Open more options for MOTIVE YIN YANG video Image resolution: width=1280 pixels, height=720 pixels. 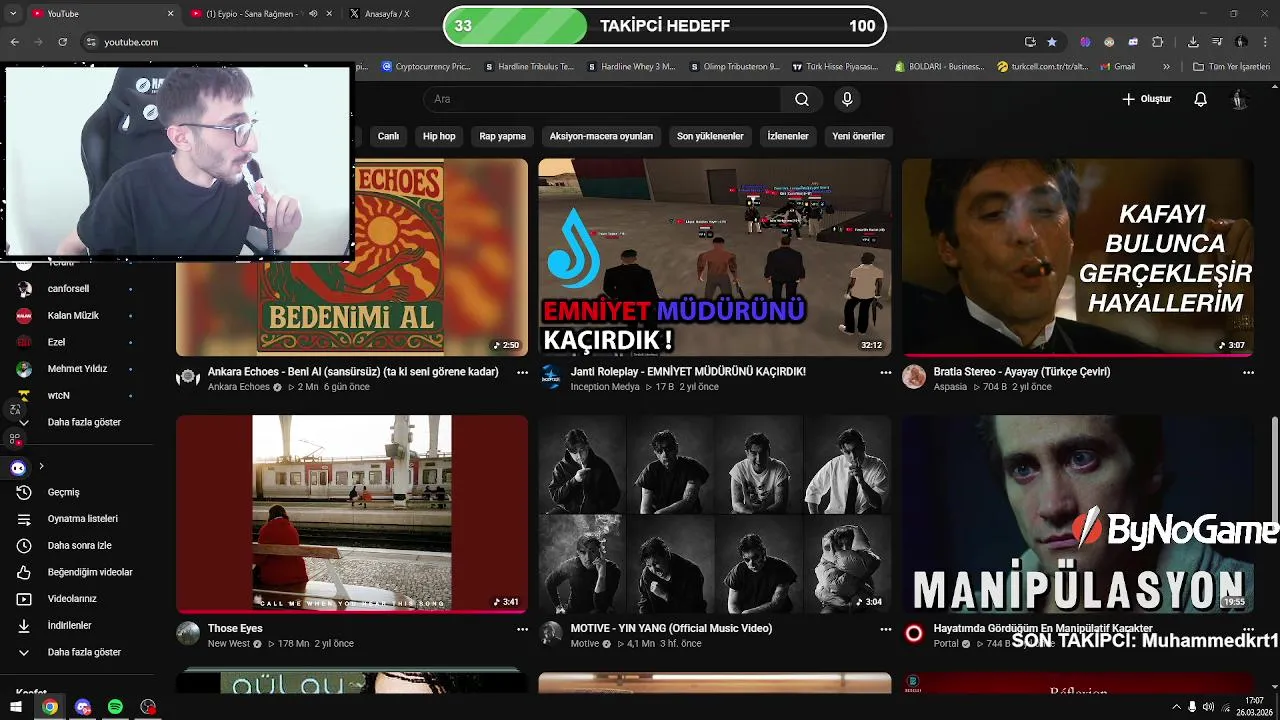[x=885, y=629]
